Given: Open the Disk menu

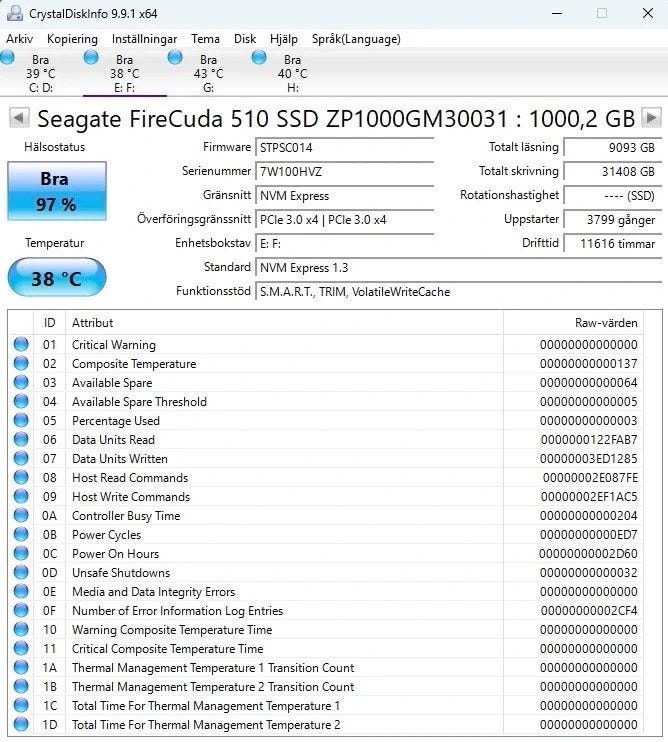Looking at the screenshot, I should pos(245,39).
